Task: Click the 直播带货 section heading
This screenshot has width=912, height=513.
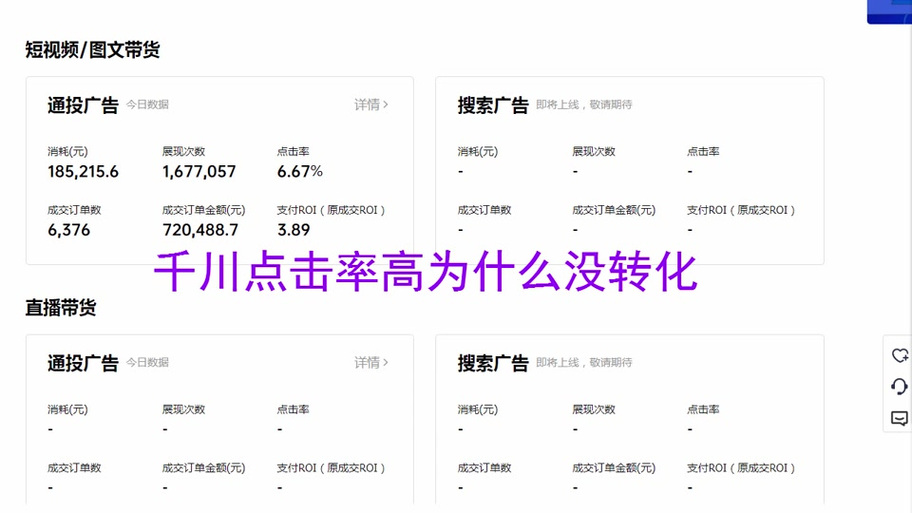Action: [x=60, y=308]
